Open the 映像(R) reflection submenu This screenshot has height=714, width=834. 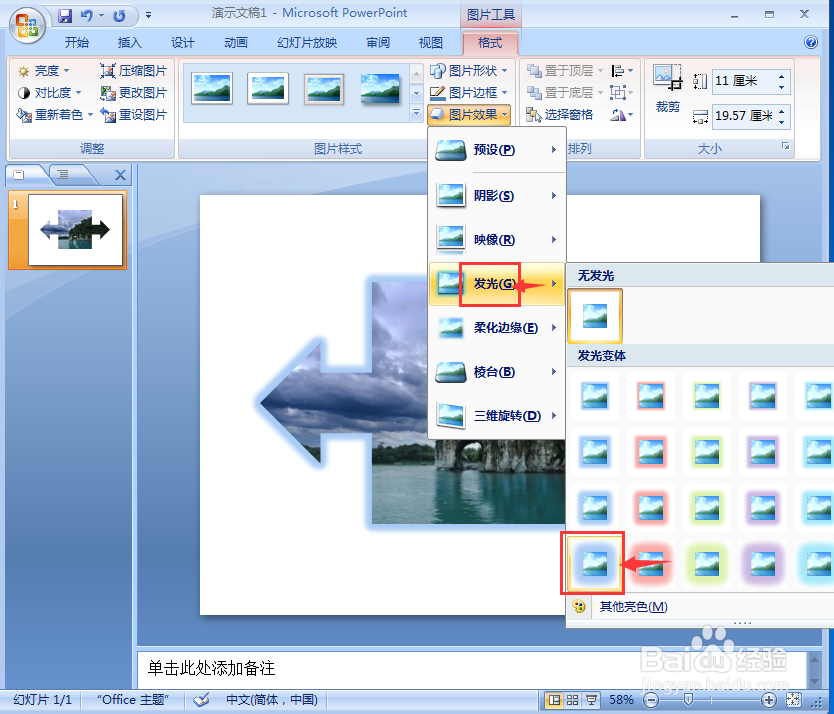click(x=496, y=240)
